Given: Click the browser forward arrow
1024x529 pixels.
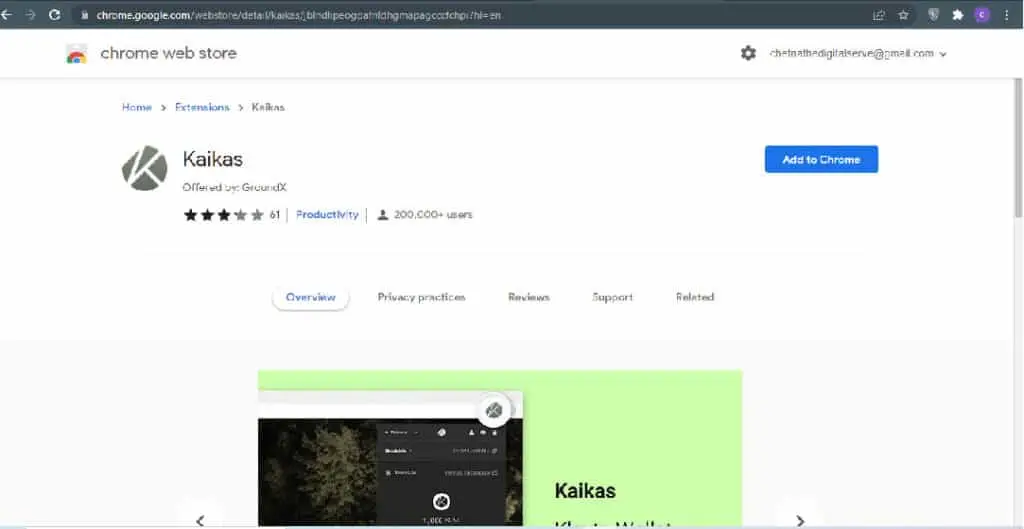Looking at the screenshot, I should (x=30, y=14).
